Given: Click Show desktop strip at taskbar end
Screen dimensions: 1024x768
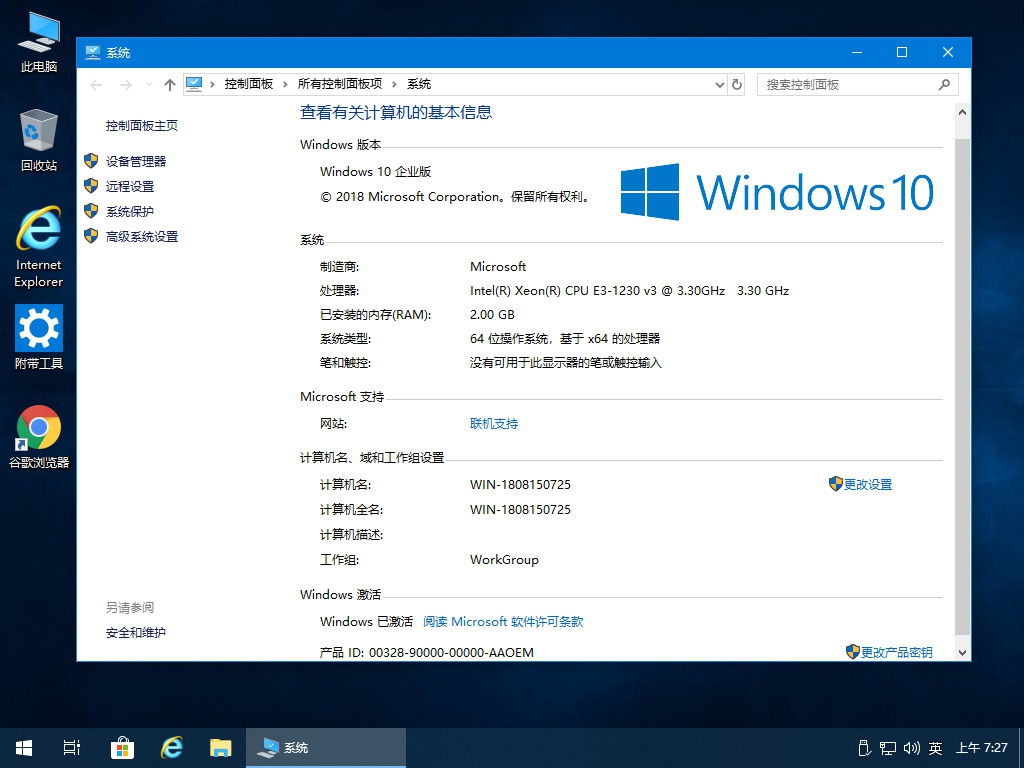Looking at the screenshot, I should pyautogui.click(x=1021, y=748).
